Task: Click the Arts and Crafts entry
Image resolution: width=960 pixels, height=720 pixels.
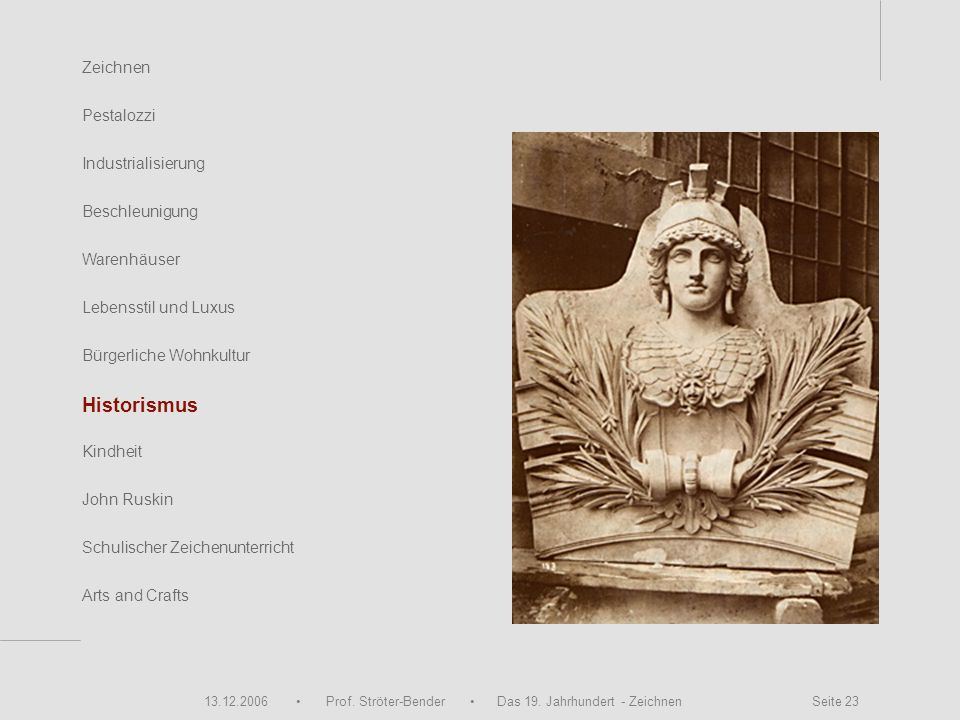Action: point(135,595)
